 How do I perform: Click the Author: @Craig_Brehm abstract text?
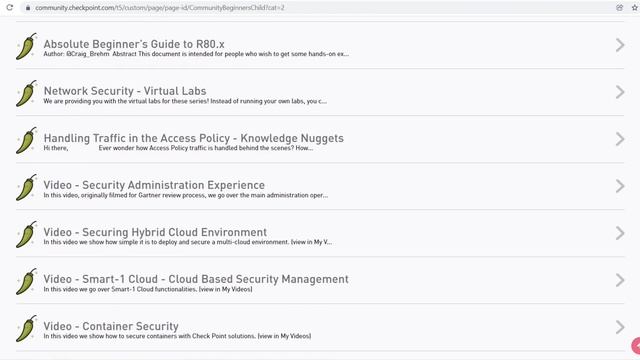(x=196, y=54)
